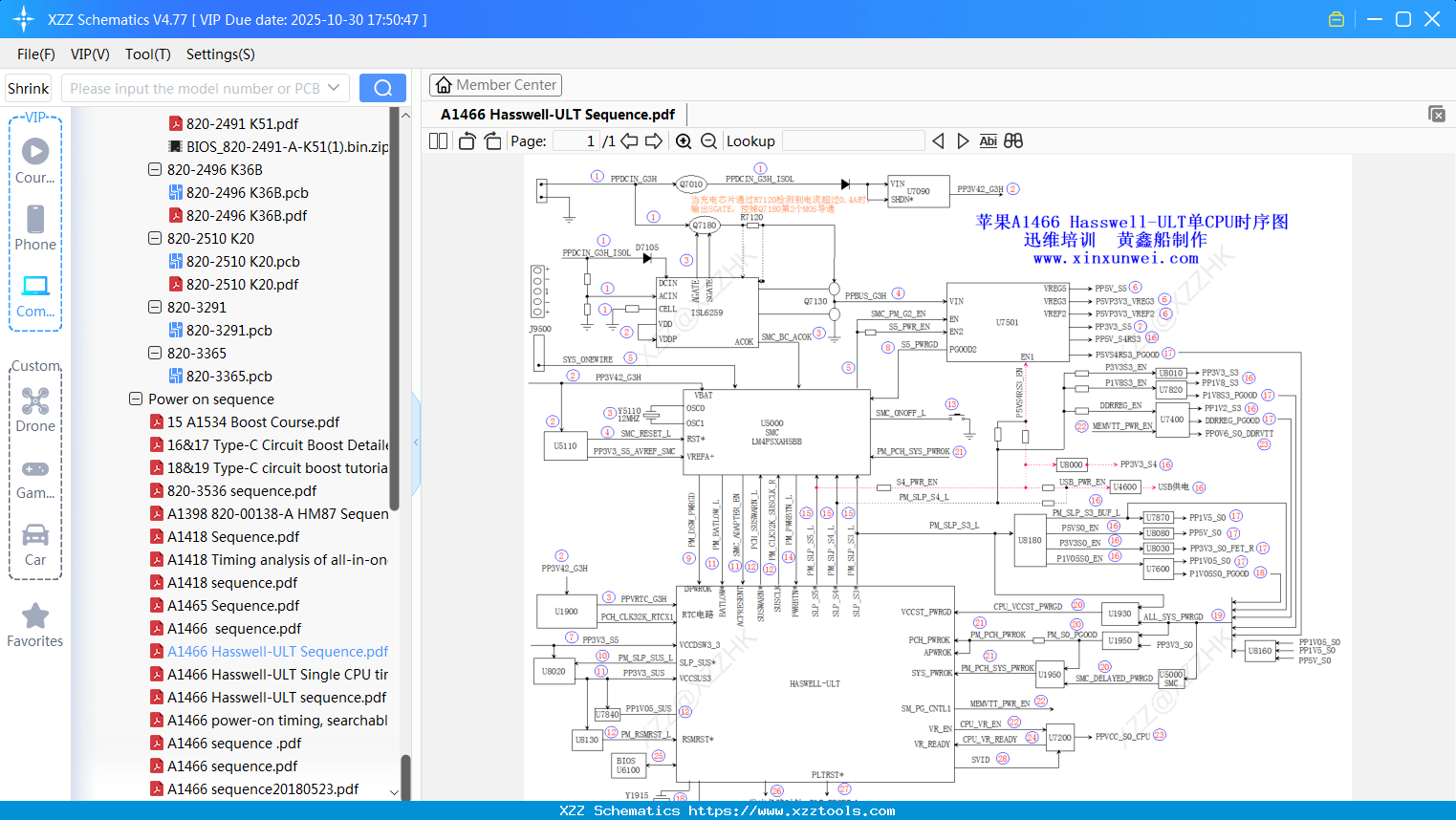Screen dimensions: 1456x820
Task: Open the model number dropdown arrow
Action: 334,88
